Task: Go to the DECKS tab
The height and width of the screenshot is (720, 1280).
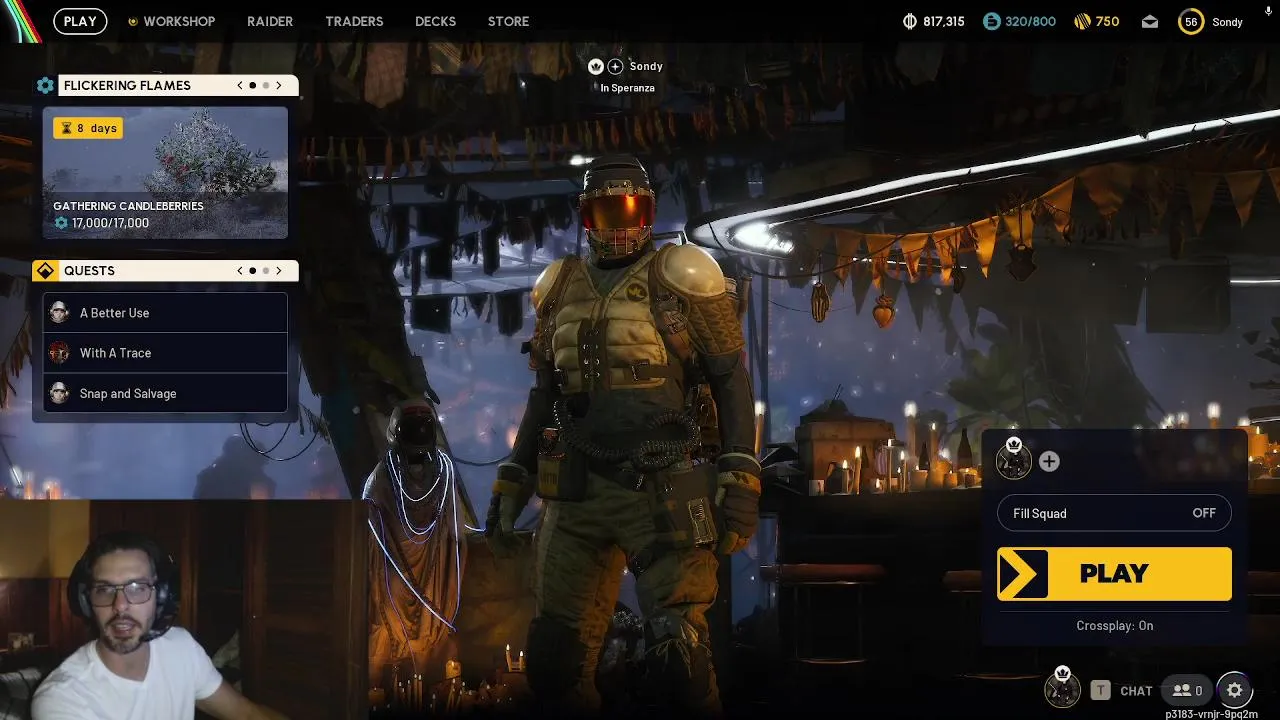Action: (x=435, y=21)
